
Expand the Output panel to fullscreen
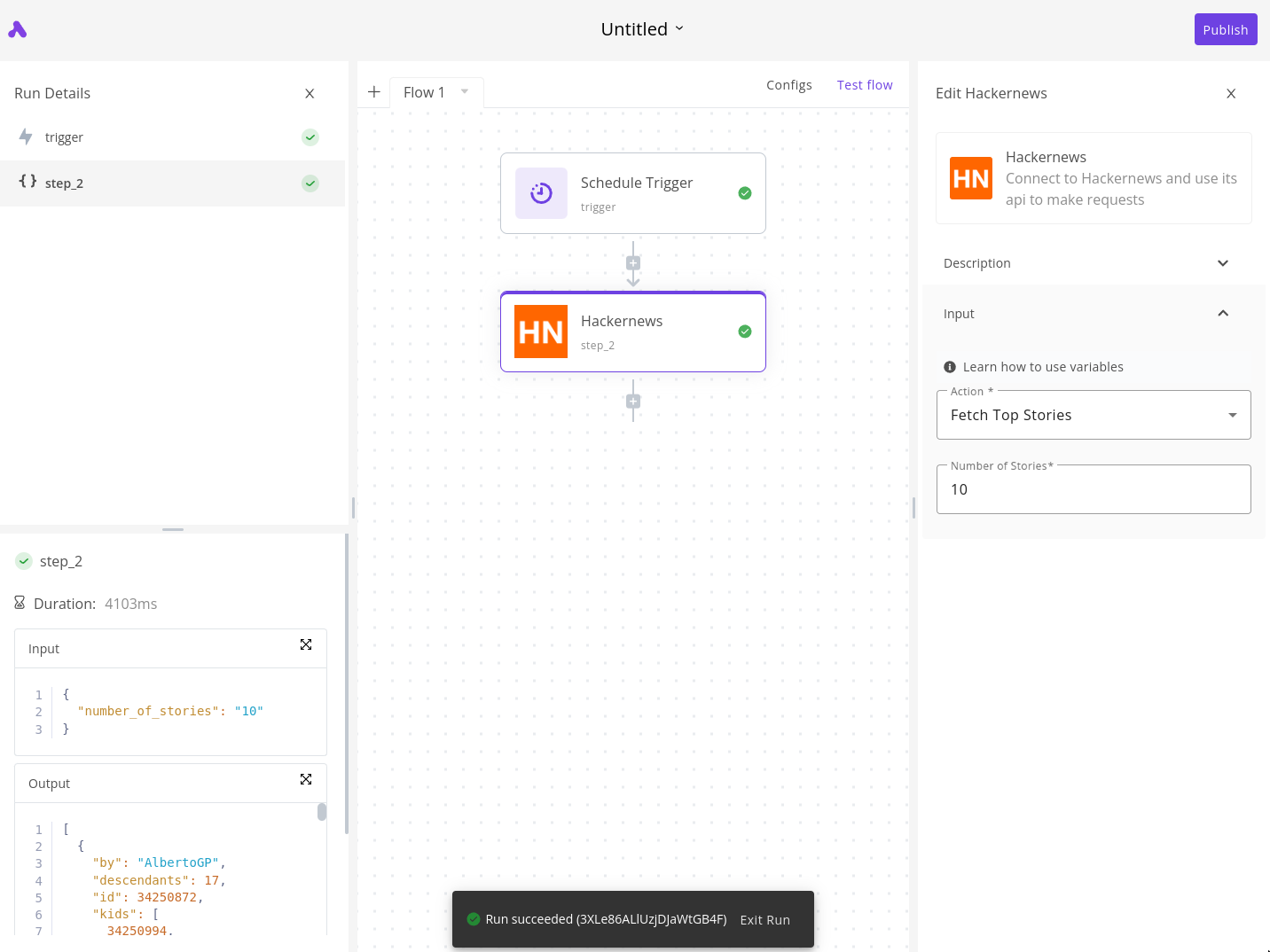pos(306,780)
